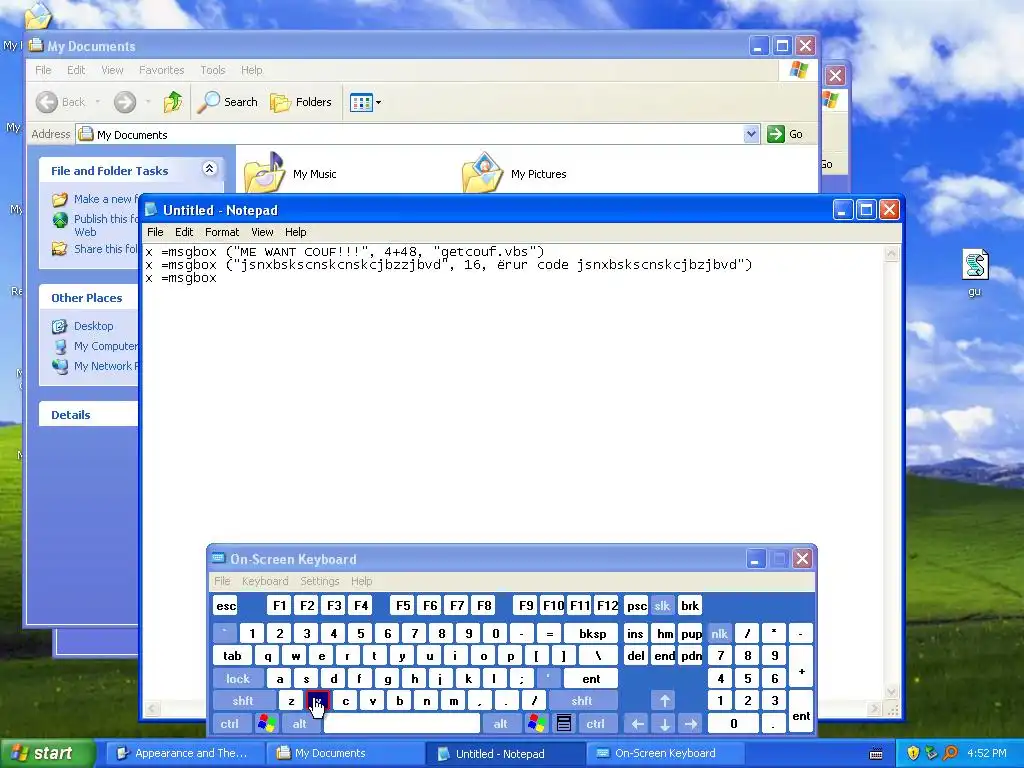Click the Desktop link in Other Places
Viewport: 1024px width, 768px height.
tap(93, 326)
